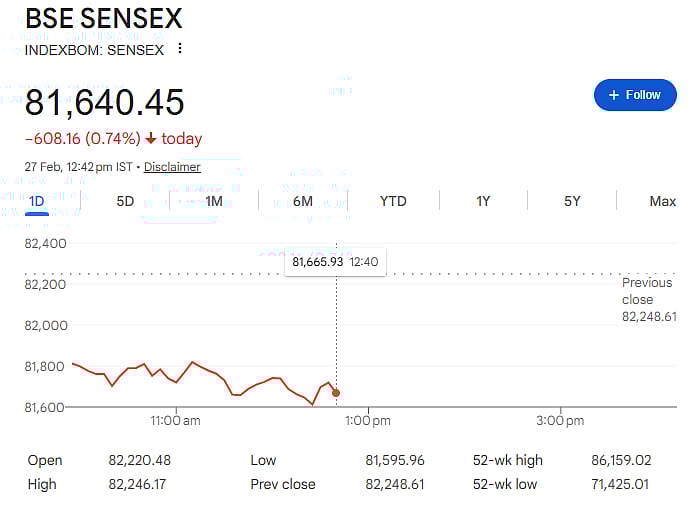This screenshot has width=696, height=505.
Task: Follow the BSE SENSEX index
Action: 635,95
